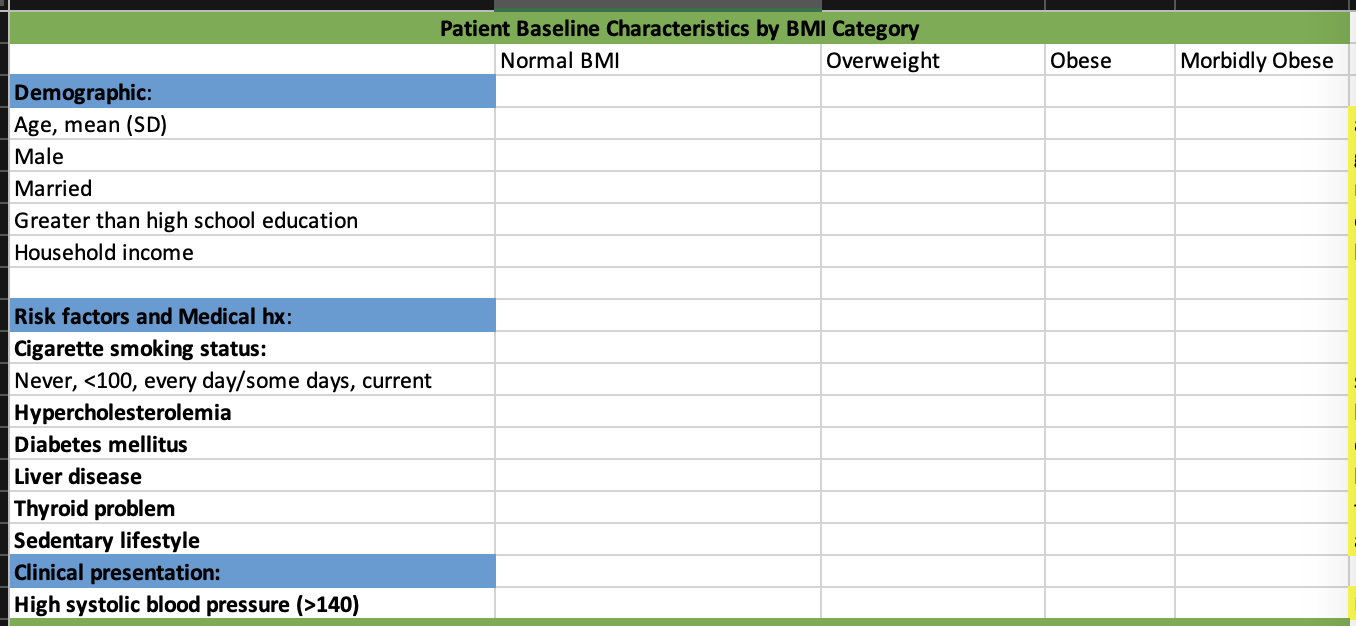Viewport: 1356px width, 626px height.
Task: Click the Diabetes mellitus label cell
Action: coord(253,445)
